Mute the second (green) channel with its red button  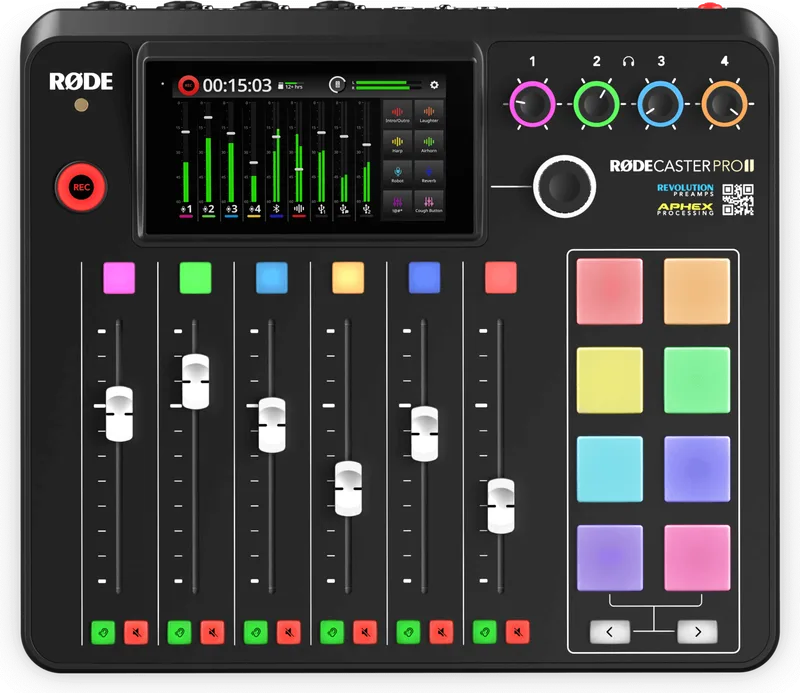click(x=212, y=633)
